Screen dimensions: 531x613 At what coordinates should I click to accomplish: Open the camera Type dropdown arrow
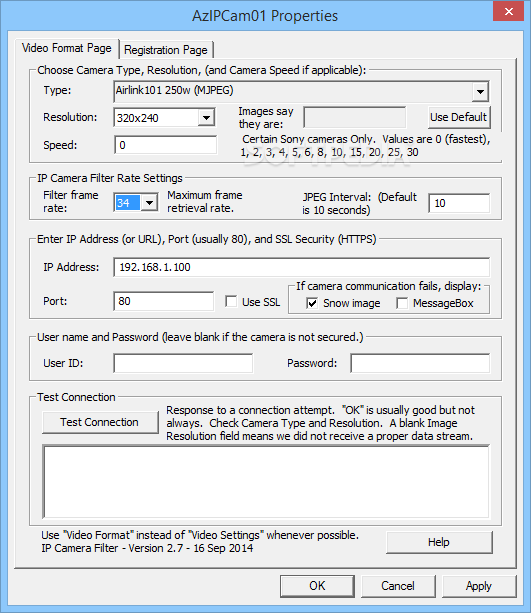[480, 92]
